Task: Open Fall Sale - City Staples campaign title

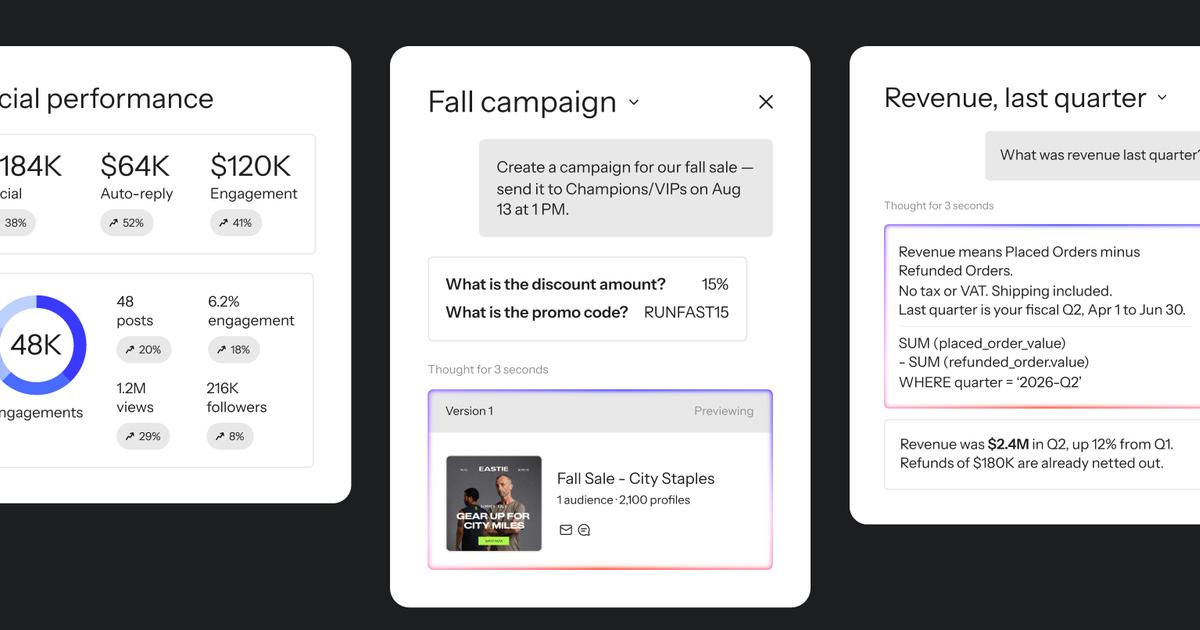Action: coord(636,478)
